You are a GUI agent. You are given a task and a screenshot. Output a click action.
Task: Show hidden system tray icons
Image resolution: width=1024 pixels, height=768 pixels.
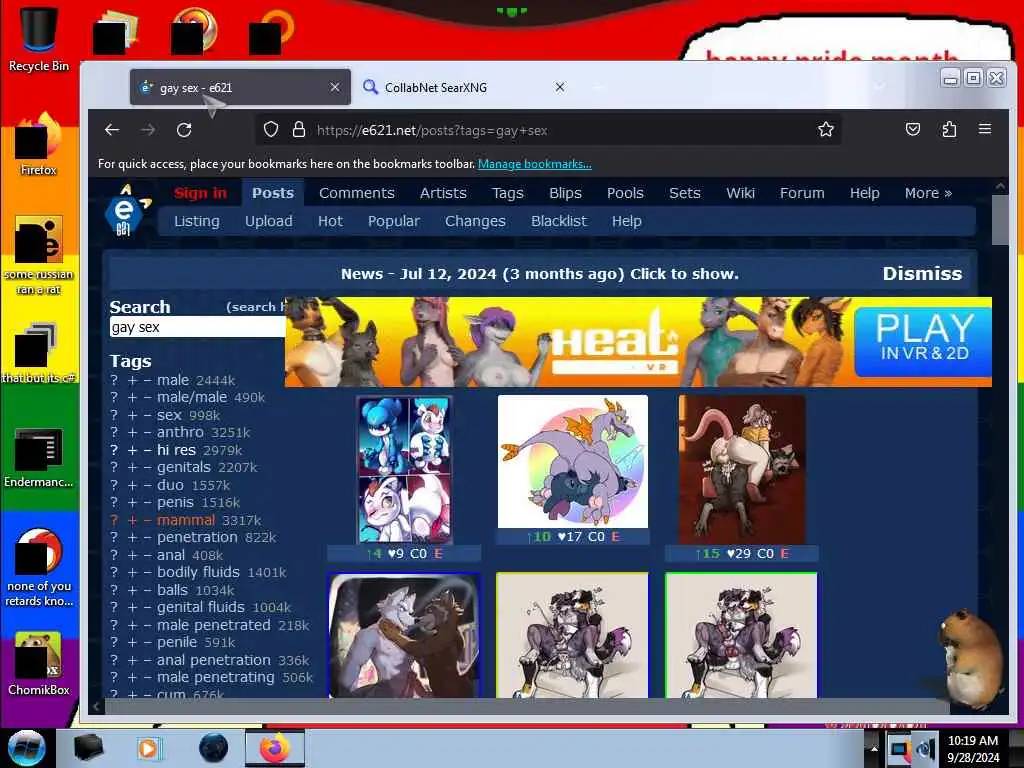(874, 749)
